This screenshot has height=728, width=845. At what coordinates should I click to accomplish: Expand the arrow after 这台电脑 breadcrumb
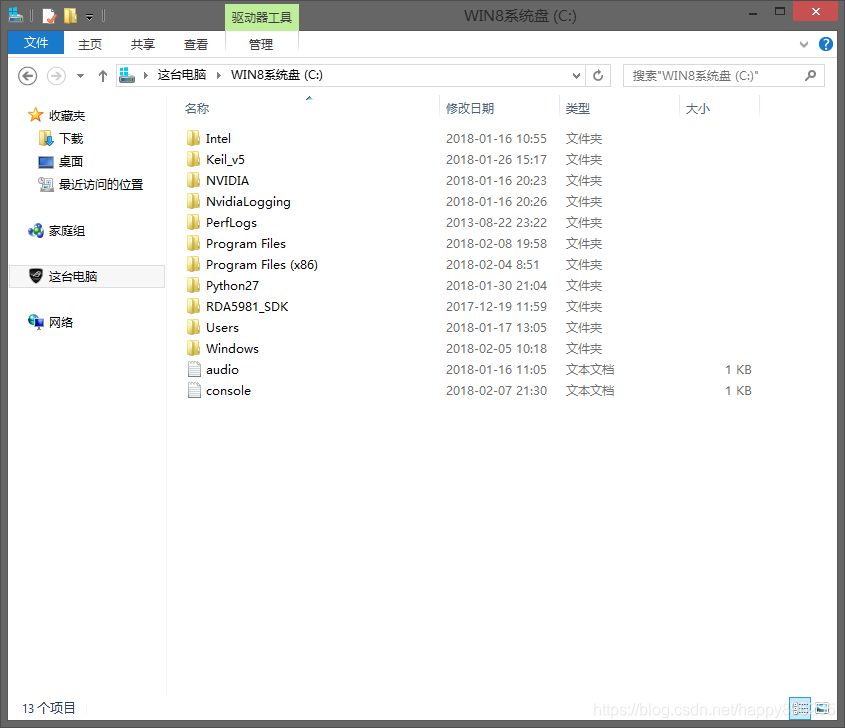click(x=219, y=75)
